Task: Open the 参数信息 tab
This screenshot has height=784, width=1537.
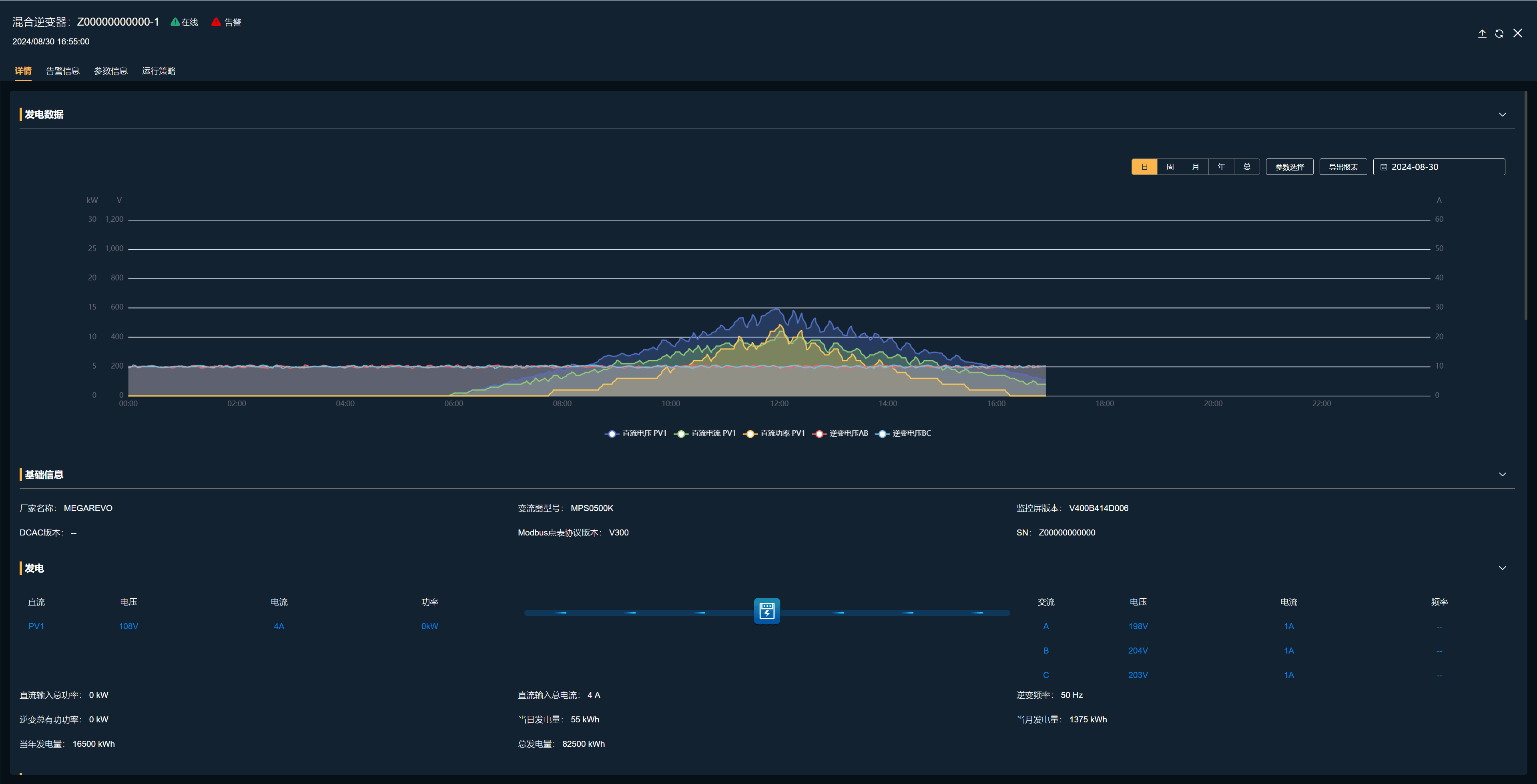Action: tap(111, 71)
